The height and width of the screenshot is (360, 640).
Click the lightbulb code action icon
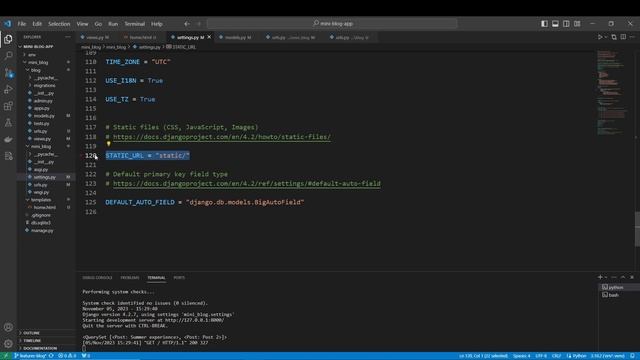coord(109,144)
